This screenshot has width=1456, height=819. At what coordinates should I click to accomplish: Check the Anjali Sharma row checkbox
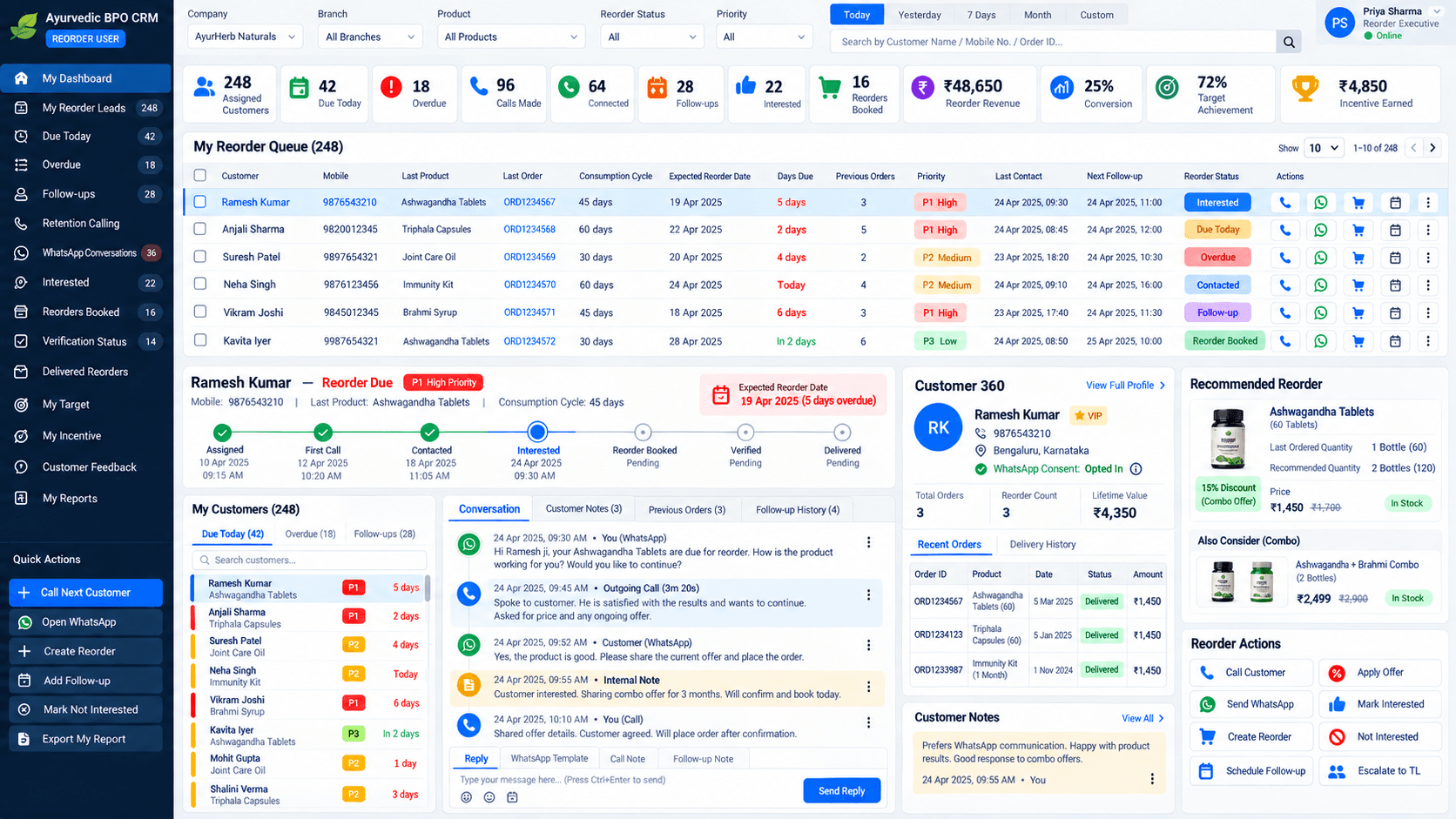click(200, 229)
